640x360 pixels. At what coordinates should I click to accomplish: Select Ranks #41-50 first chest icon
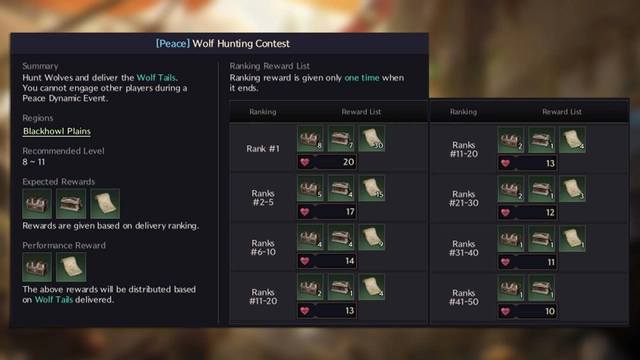[511, 288]
